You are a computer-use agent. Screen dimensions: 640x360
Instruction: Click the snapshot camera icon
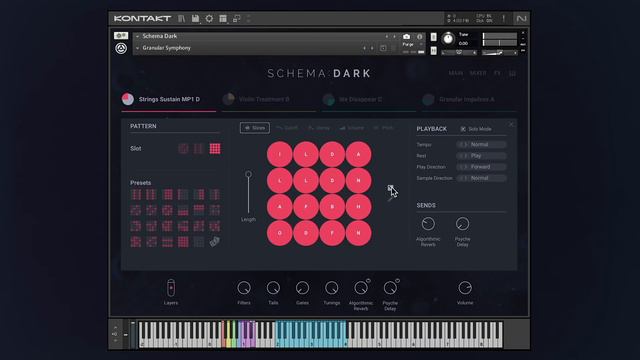(x=407, y=37)
